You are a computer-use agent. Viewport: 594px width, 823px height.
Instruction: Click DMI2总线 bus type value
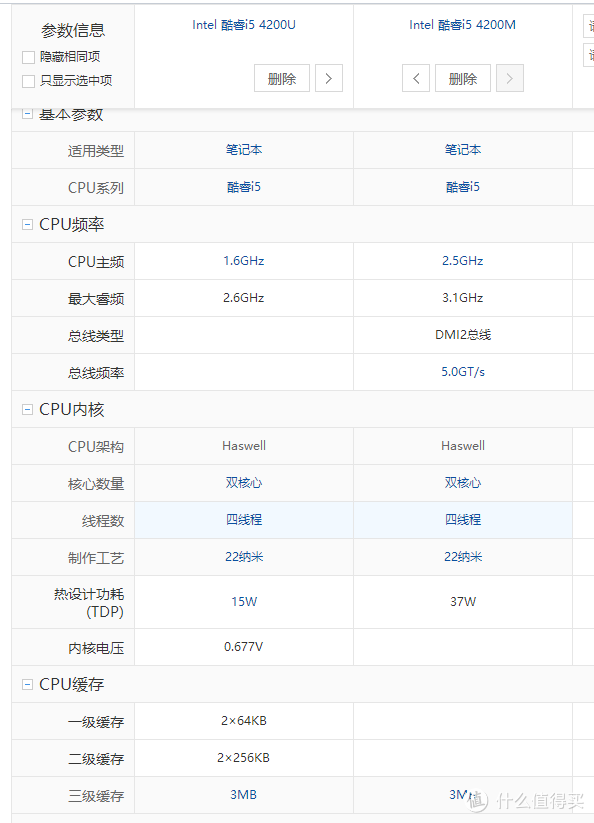(x=463, y=335)
